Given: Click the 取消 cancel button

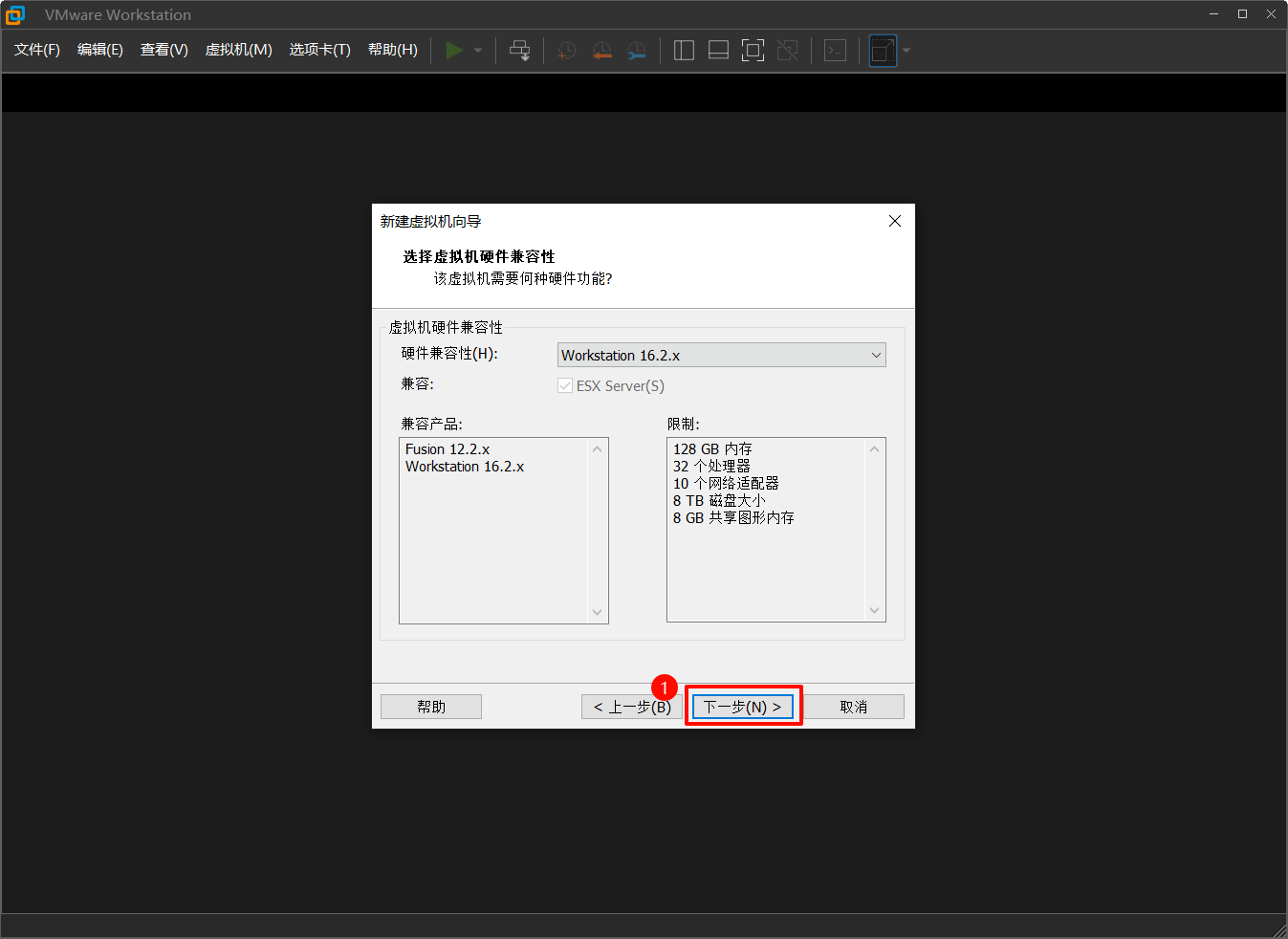Looking at the screenshot, I should pyautogui.click(x=853, y=707).
